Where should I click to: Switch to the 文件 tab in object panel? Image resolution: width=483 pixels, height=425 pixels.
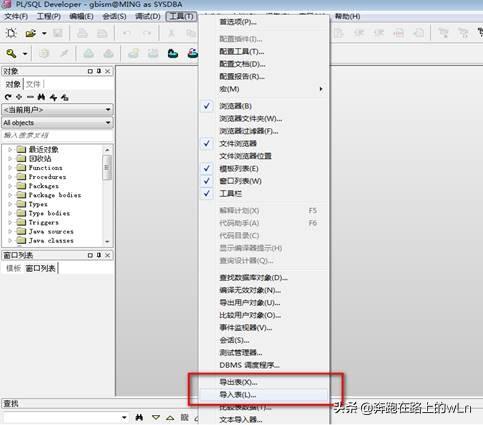pos(33,84)
